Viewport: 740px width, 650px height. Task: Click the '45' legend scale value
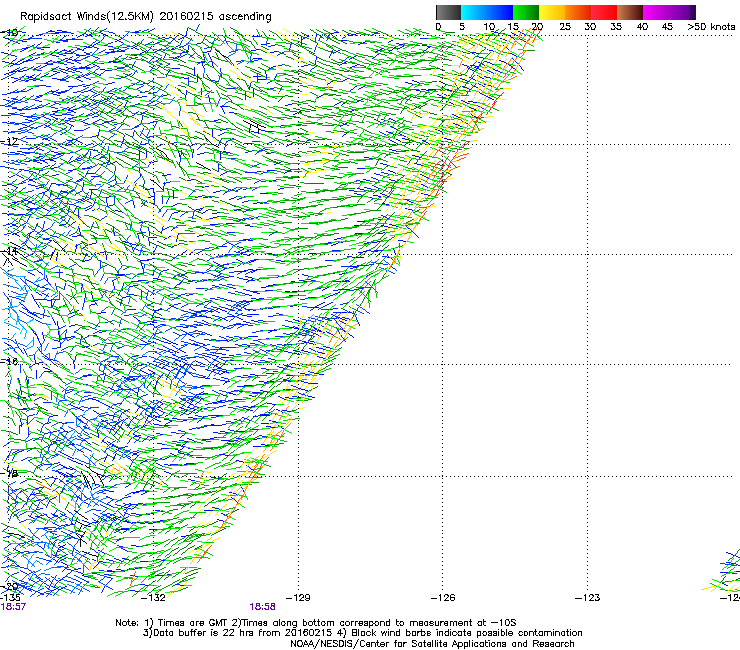point(667,26)
